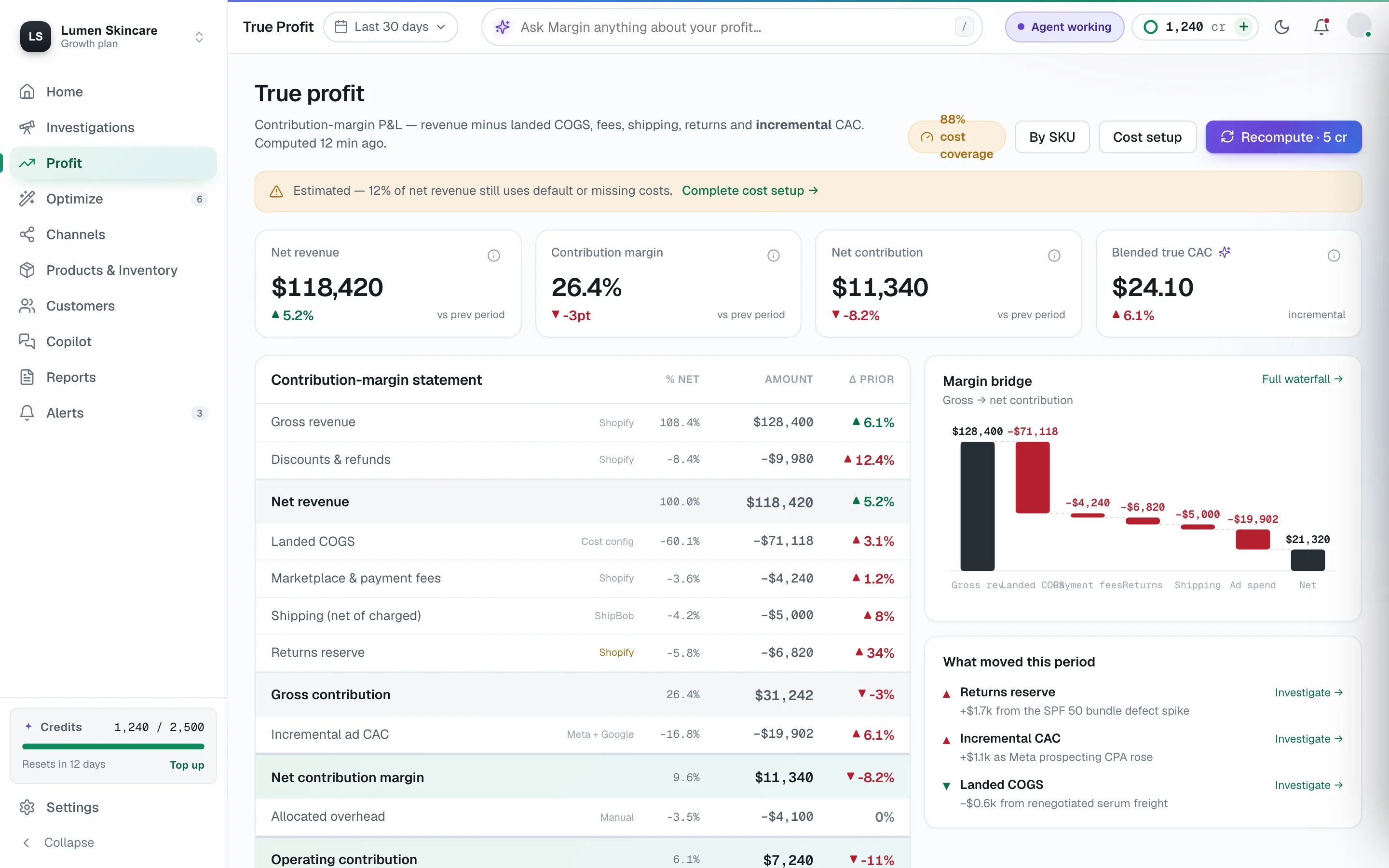Click the Δ PRIOR column header

[872, 379]
